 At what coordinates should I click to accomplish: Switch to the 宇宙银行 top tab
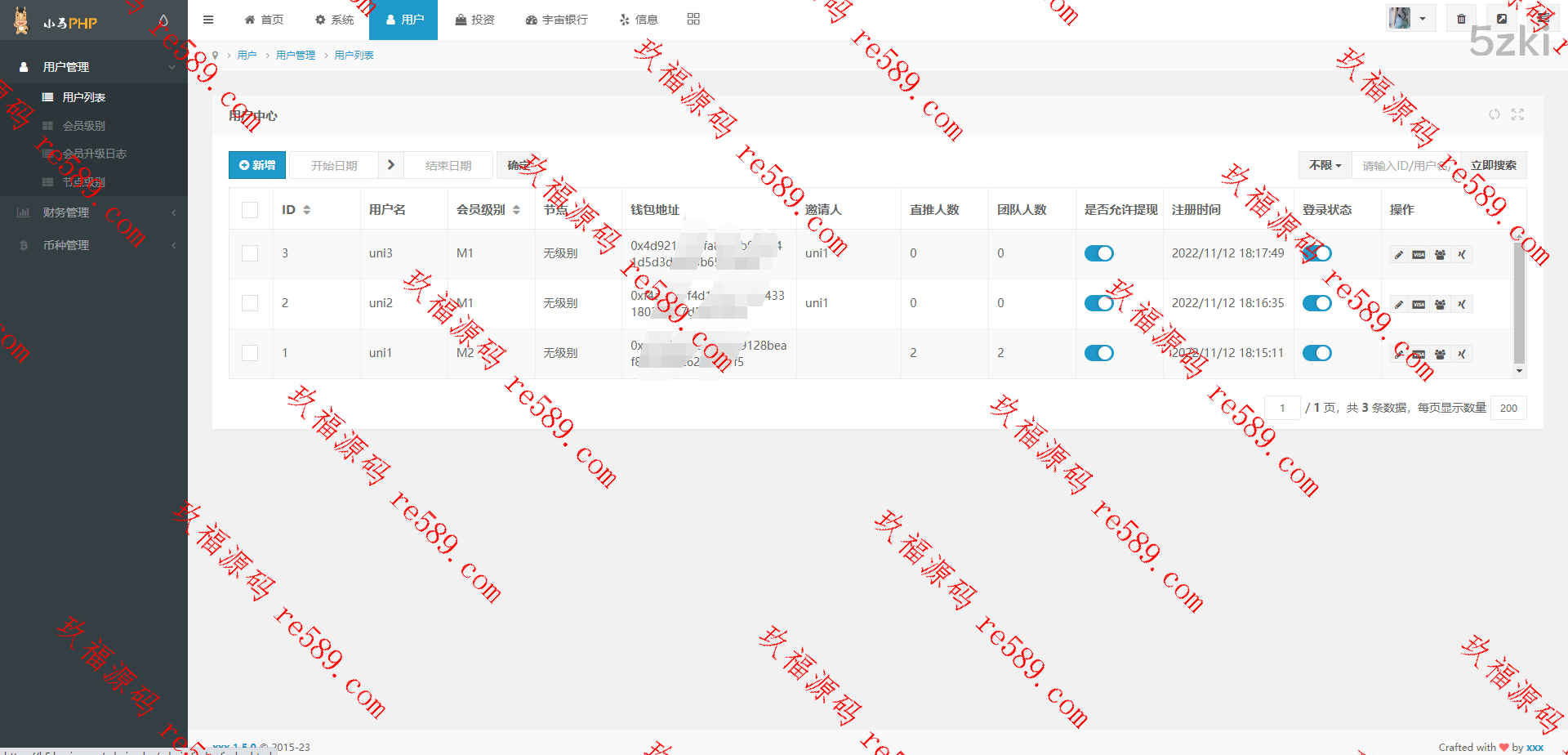coord(556,20)
